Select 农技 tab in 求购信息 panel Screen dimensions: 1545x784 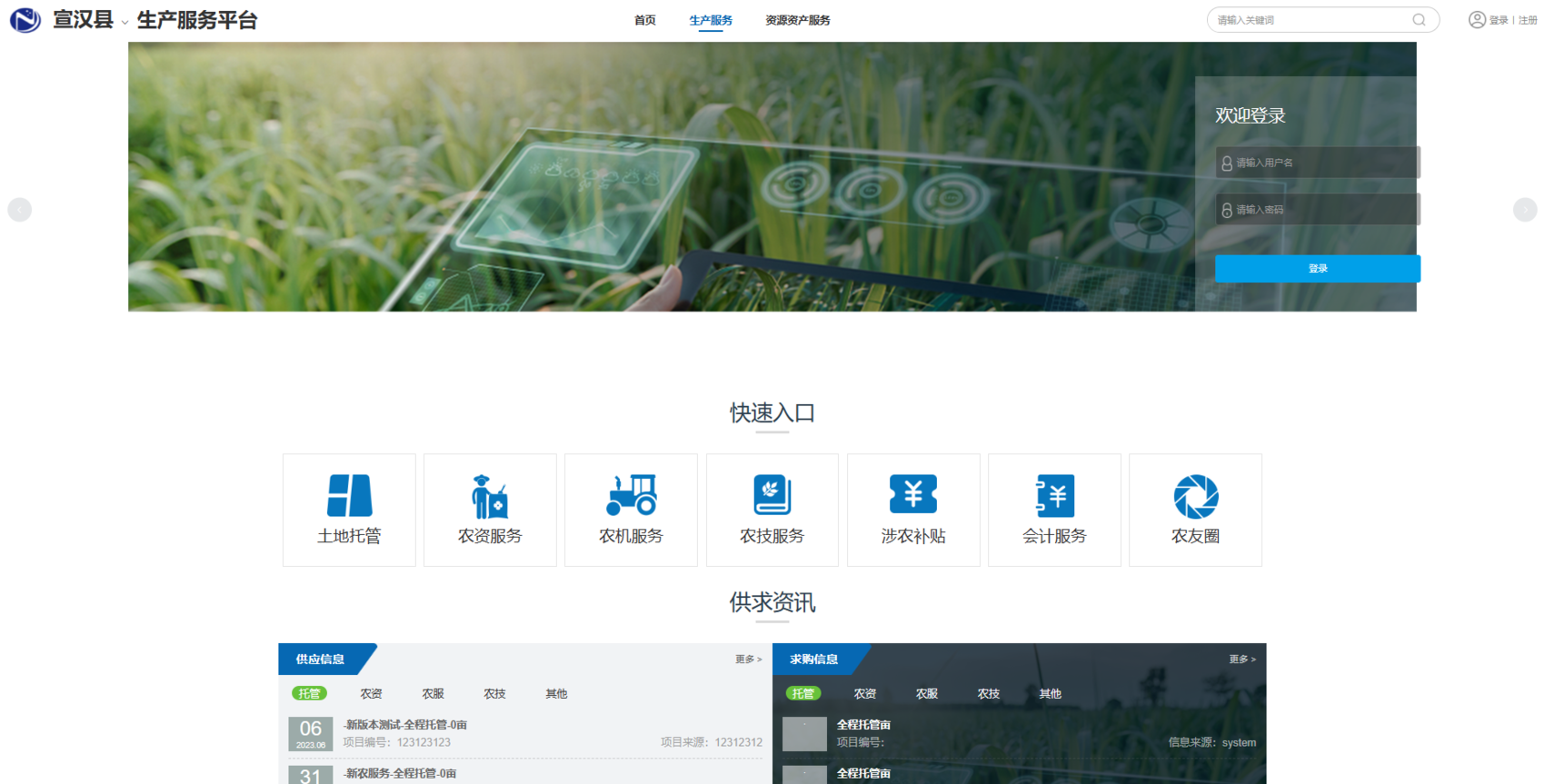coord(988,694)
